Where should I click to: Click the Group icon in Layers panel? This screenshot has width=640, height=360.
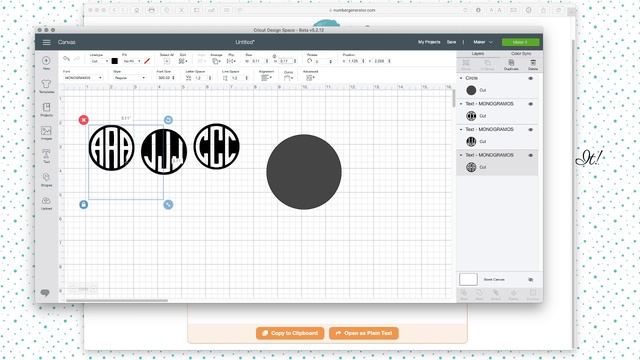click(466, 62)
